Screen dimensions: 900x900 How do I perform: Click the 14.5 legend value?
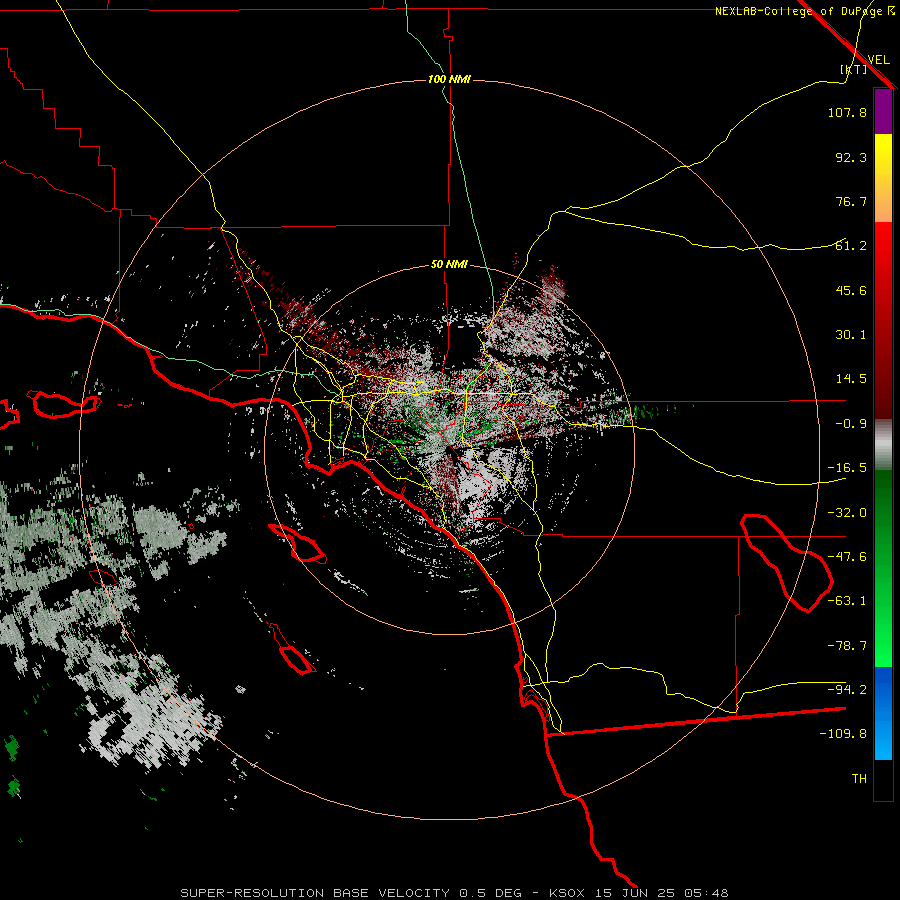[851, 379]
